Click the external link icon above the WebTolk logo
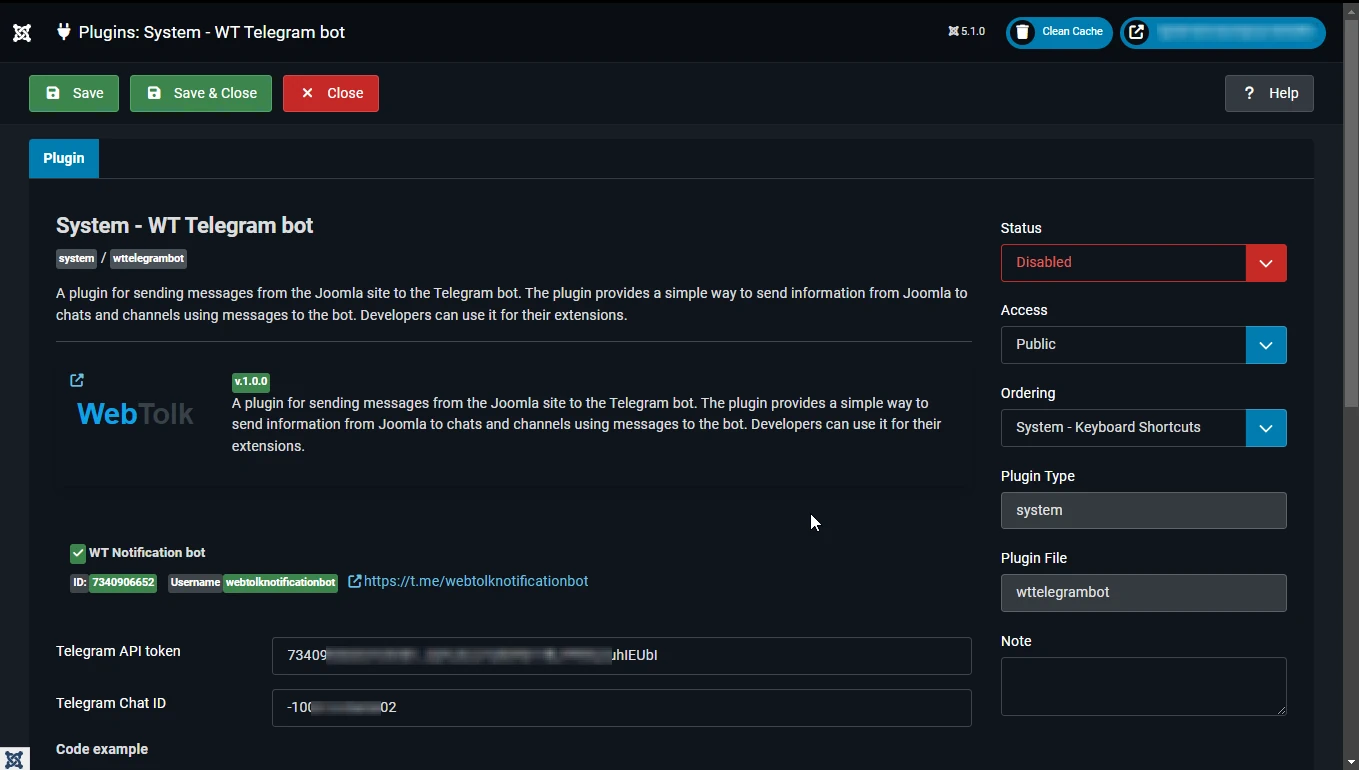 (x=77, y=380)
